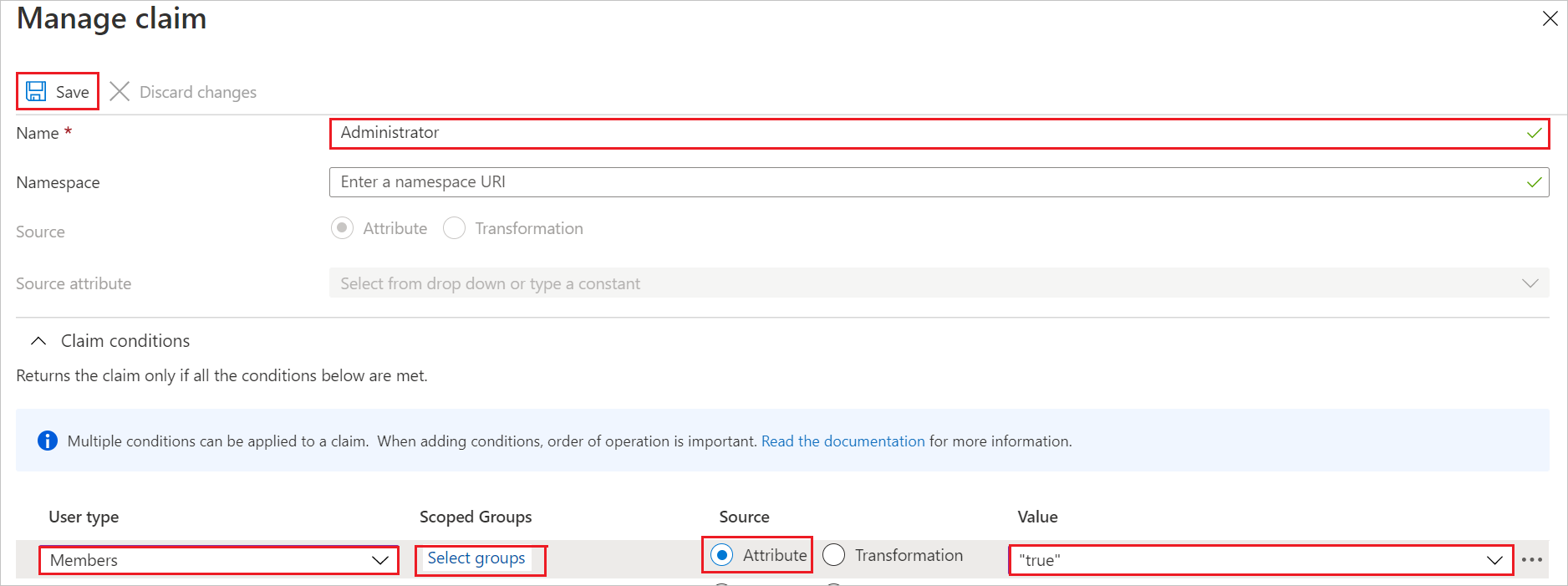Click the Value column header
The image size is (1568, 586).
1037,517
